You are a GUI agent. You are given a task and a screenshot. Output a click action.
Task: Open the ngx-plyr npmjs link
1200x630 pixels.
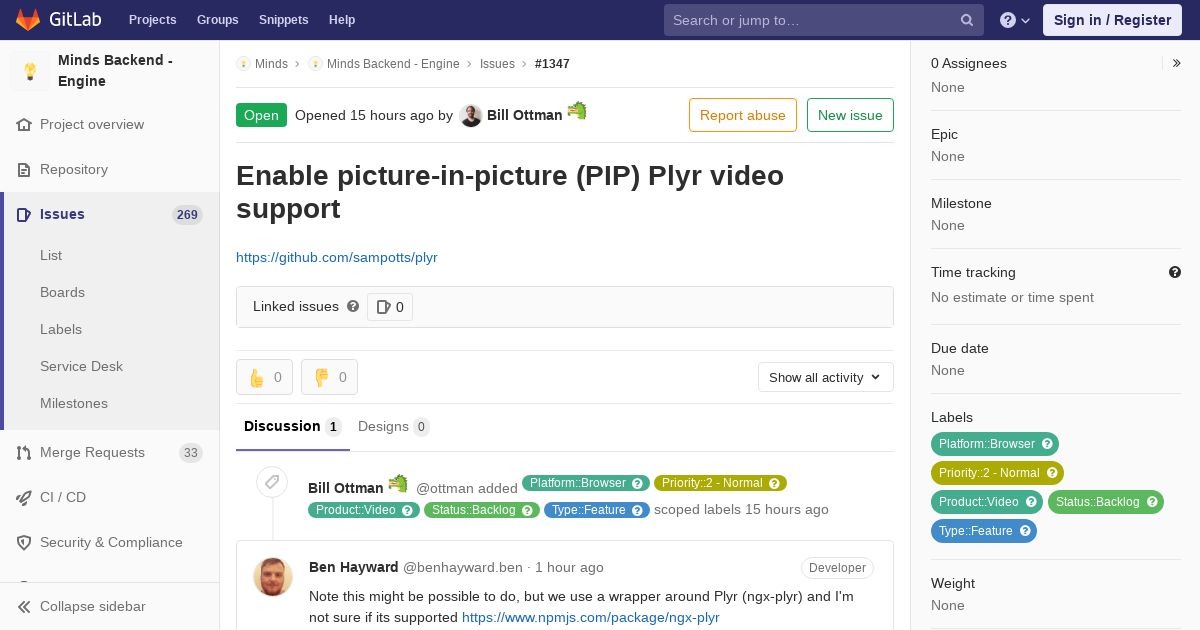point(591,618)
